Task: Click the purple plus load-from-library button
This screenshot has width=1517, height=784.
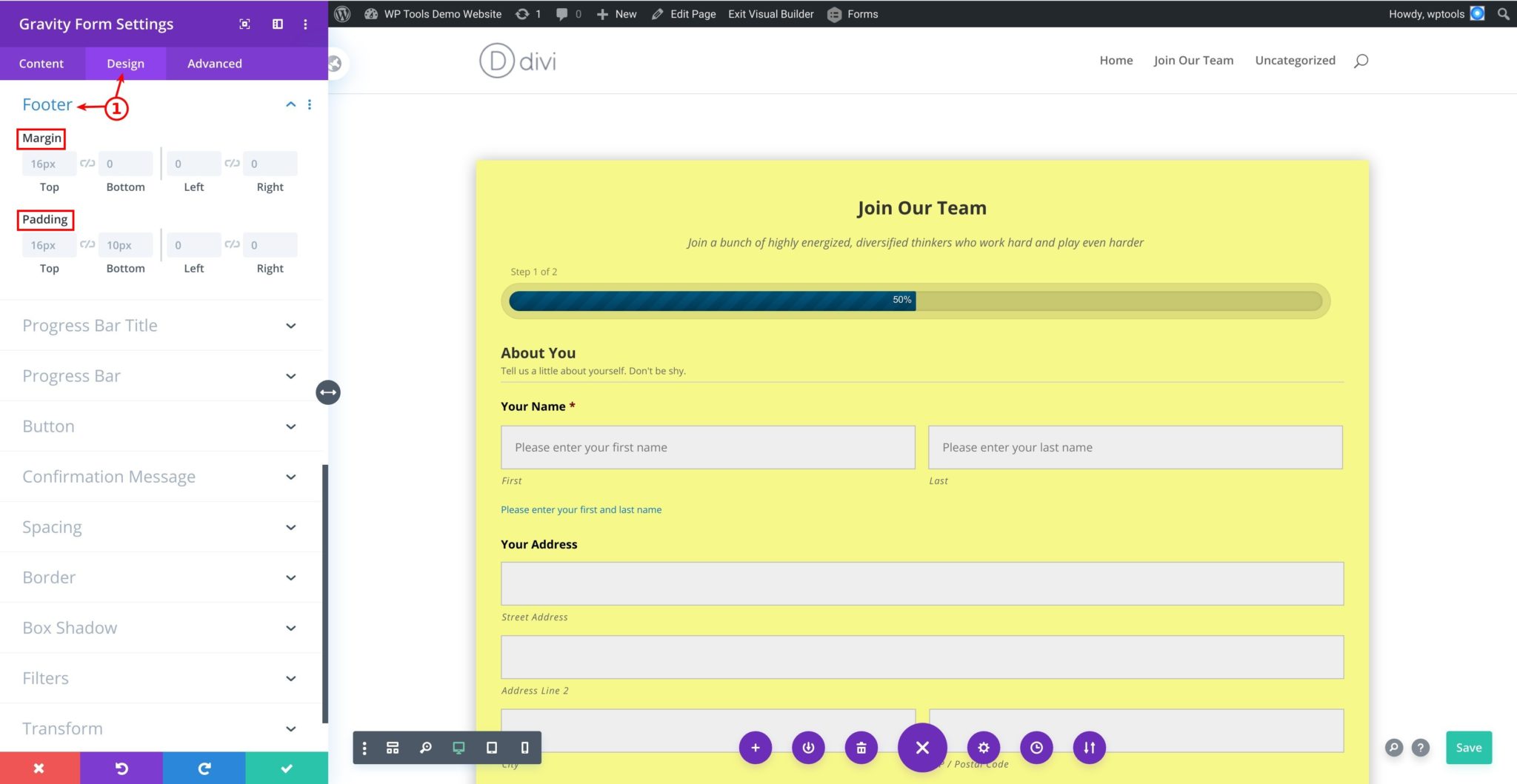Action: [x=756, y=748]
